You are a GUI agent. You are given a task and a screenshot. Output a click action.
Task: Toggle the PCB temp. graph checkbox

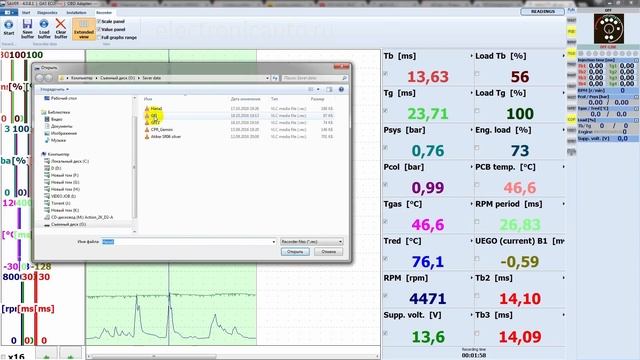pos(477,184)
